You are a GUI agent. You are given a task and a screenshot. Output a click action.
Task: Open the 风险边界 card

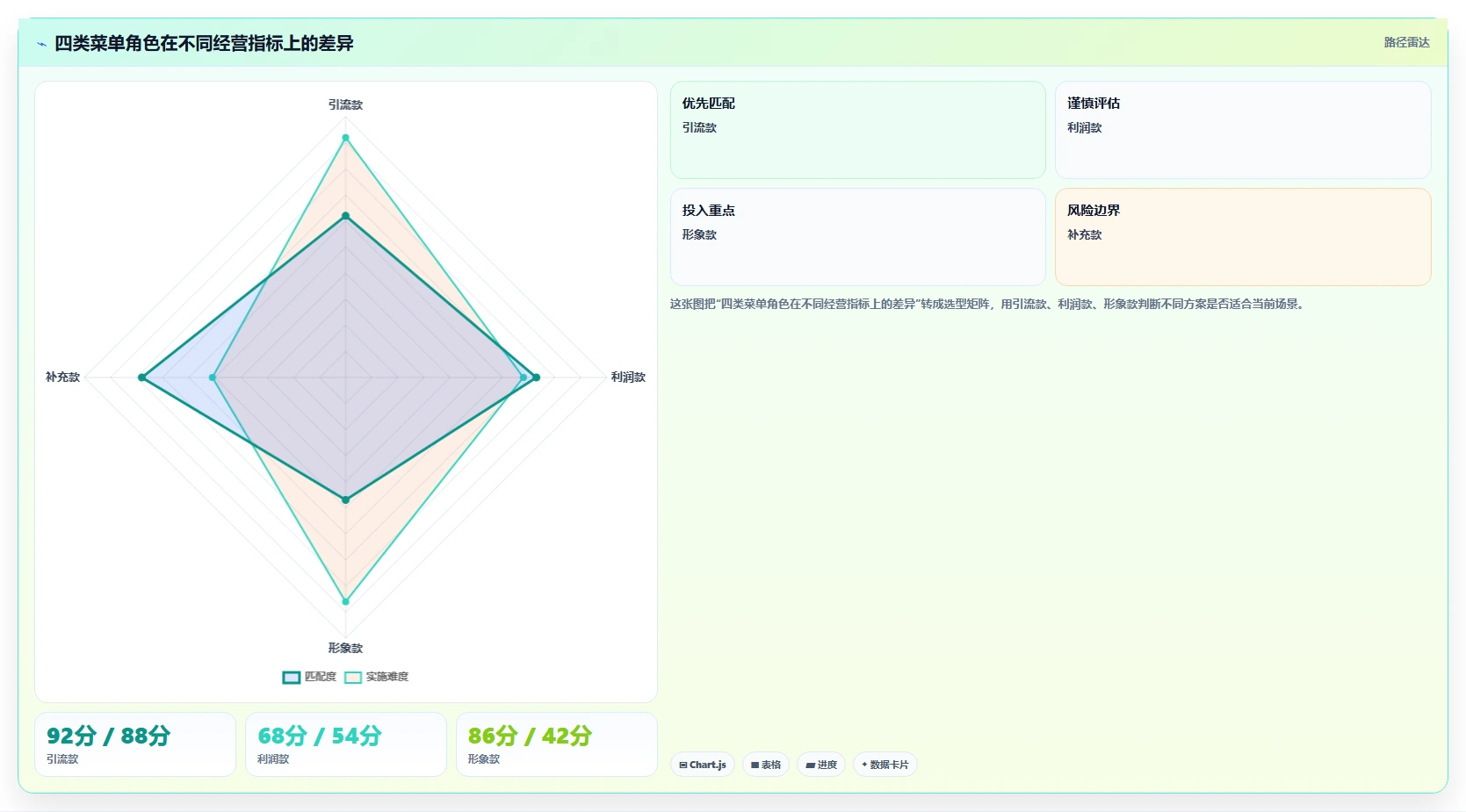pos(1243,237)
